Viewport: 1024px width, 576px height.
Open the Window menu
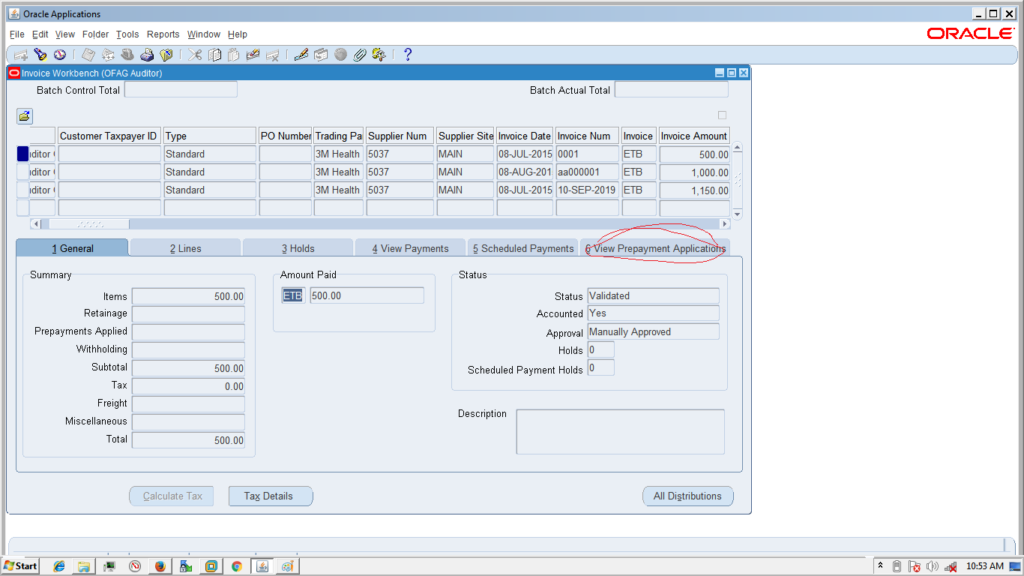pos(204,34)
